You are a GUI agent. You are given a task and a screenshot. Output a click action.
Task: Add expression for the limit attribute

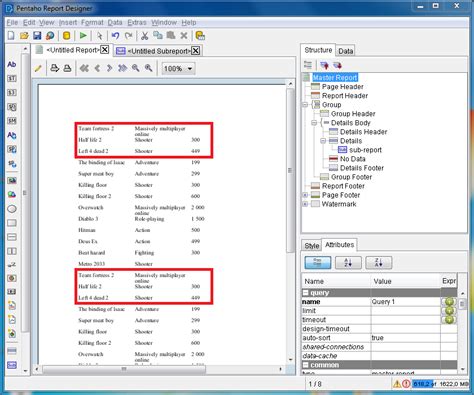click(x=449, y=311)
